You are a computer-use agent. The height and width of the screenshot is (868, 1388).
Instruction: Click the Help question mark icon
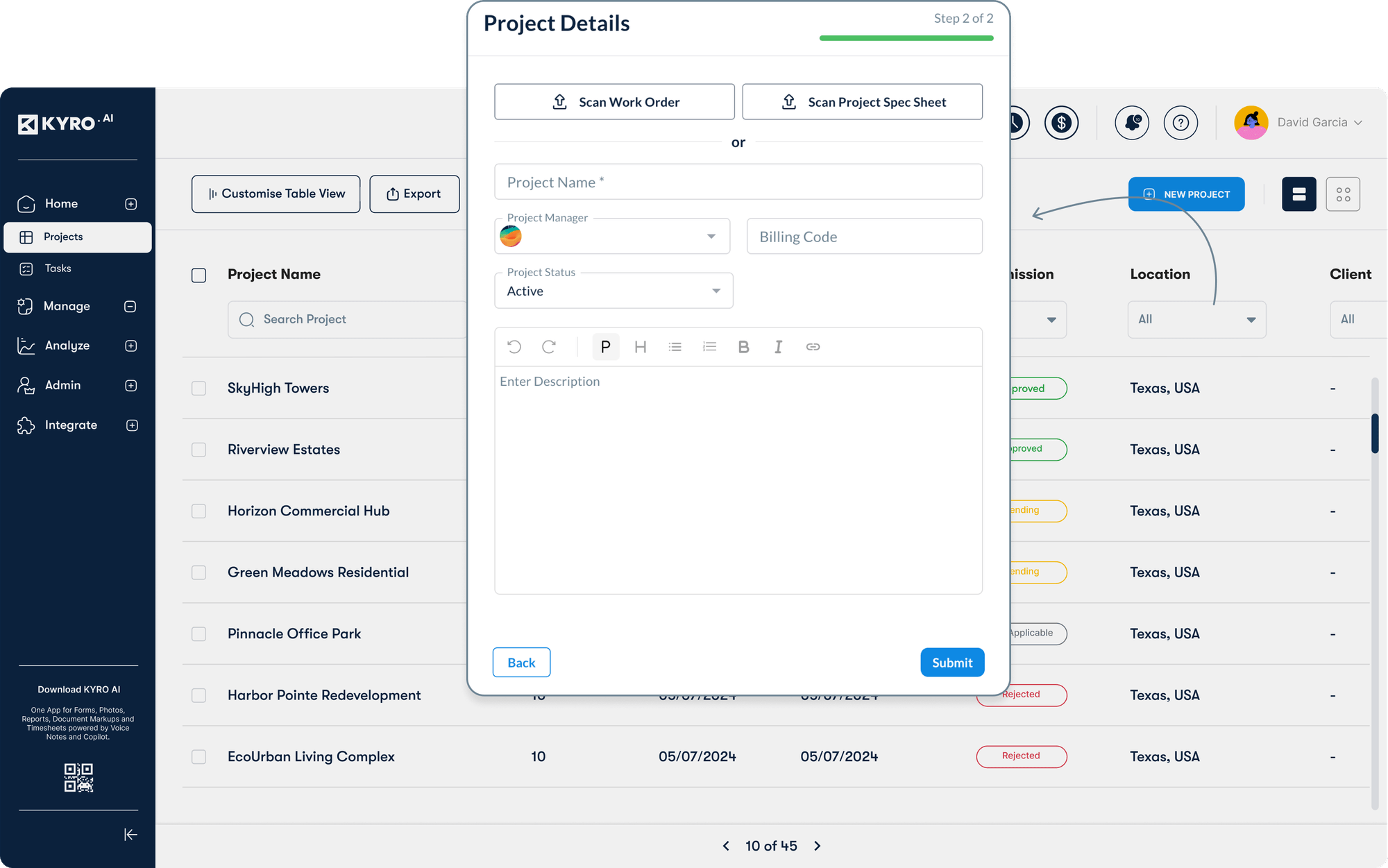click(1180, 122)
